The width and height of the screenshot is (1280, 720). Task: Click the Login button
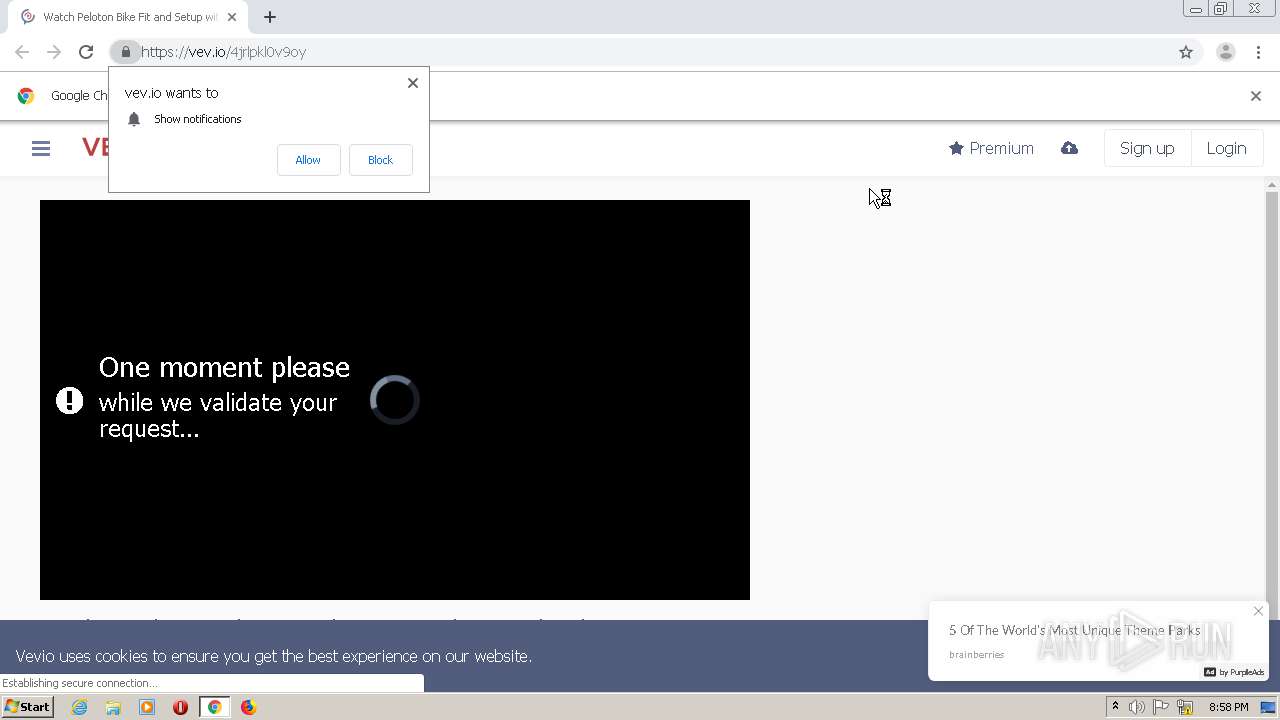1226,148
